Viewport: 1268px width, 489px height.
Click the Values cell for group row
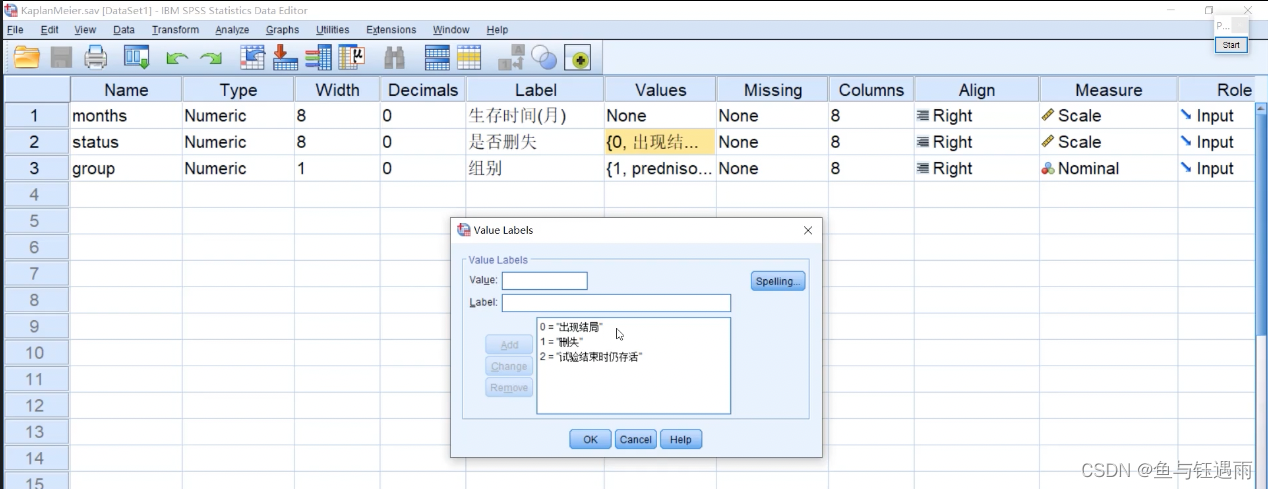660,169
